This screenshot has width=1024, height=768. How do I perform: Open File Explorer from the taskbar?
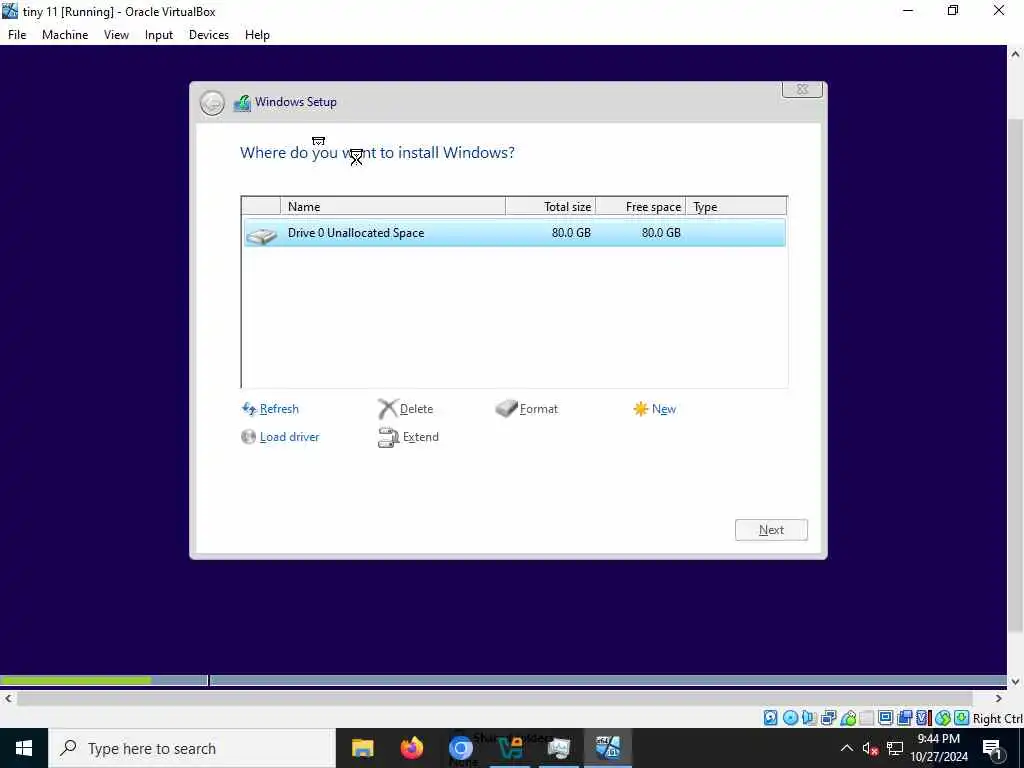click(362, 748)
